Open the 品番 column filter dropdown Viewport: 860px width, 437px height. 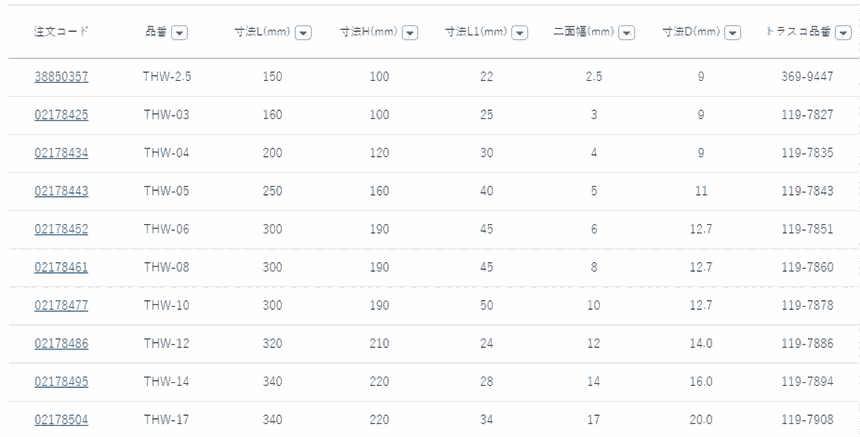pyautogui.click(x=180, y=33)
